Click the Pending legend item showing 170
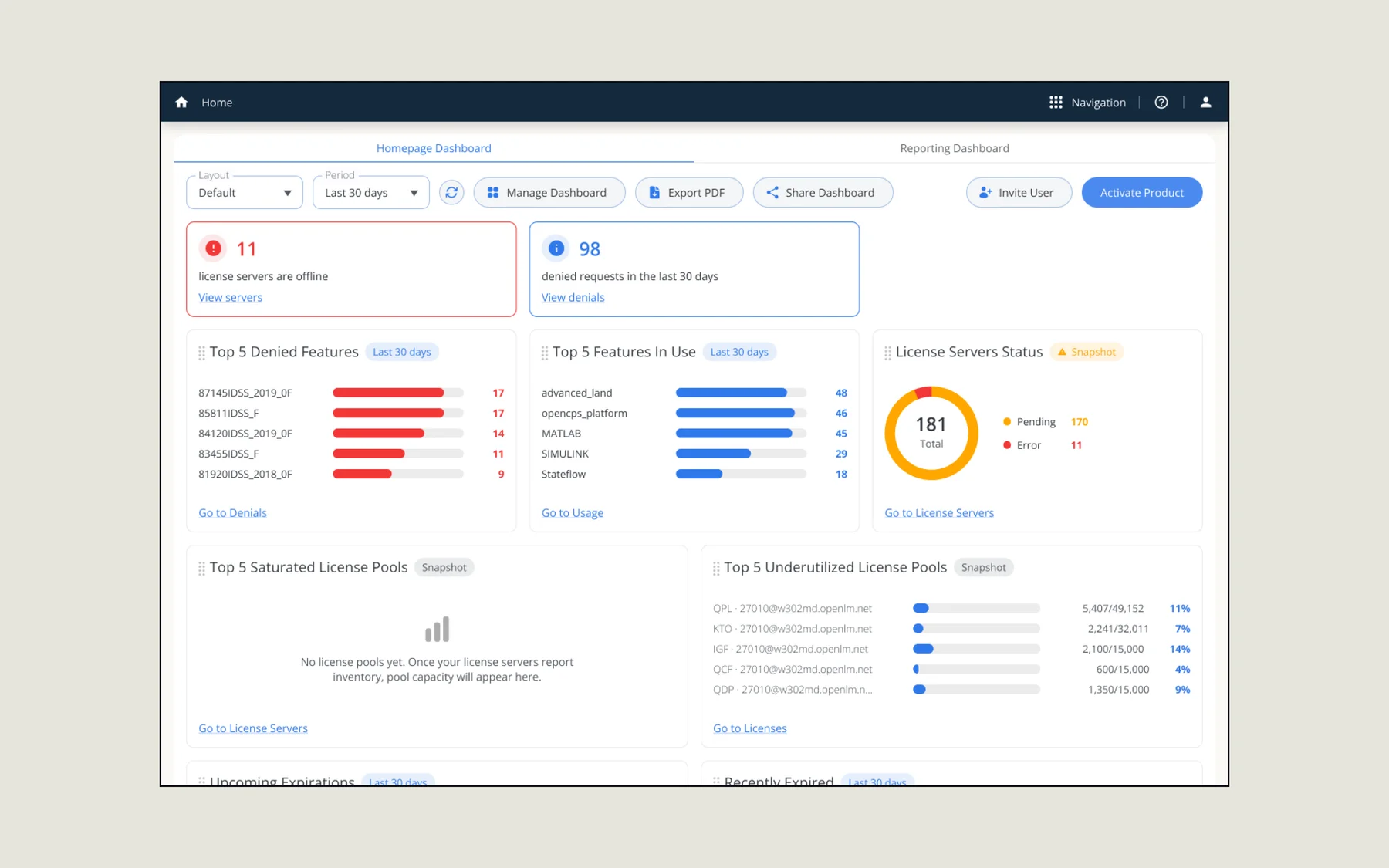Screen dimensions: 1389x868 point(1046,422)
